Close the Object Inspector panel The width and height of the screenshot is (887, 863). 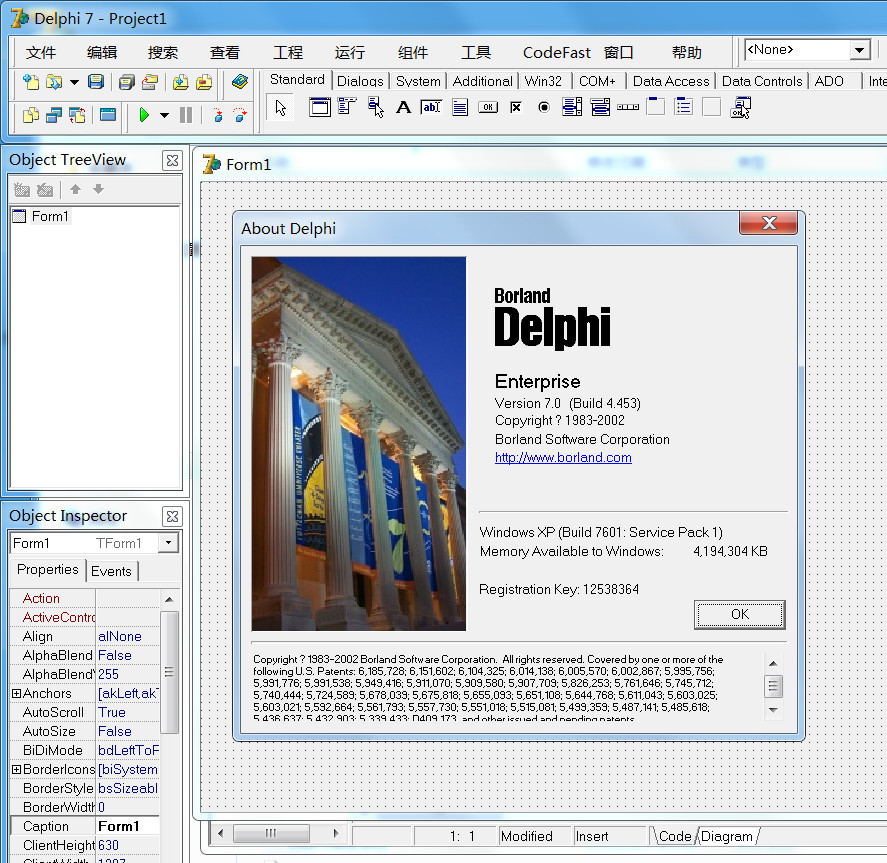[173, 516]
